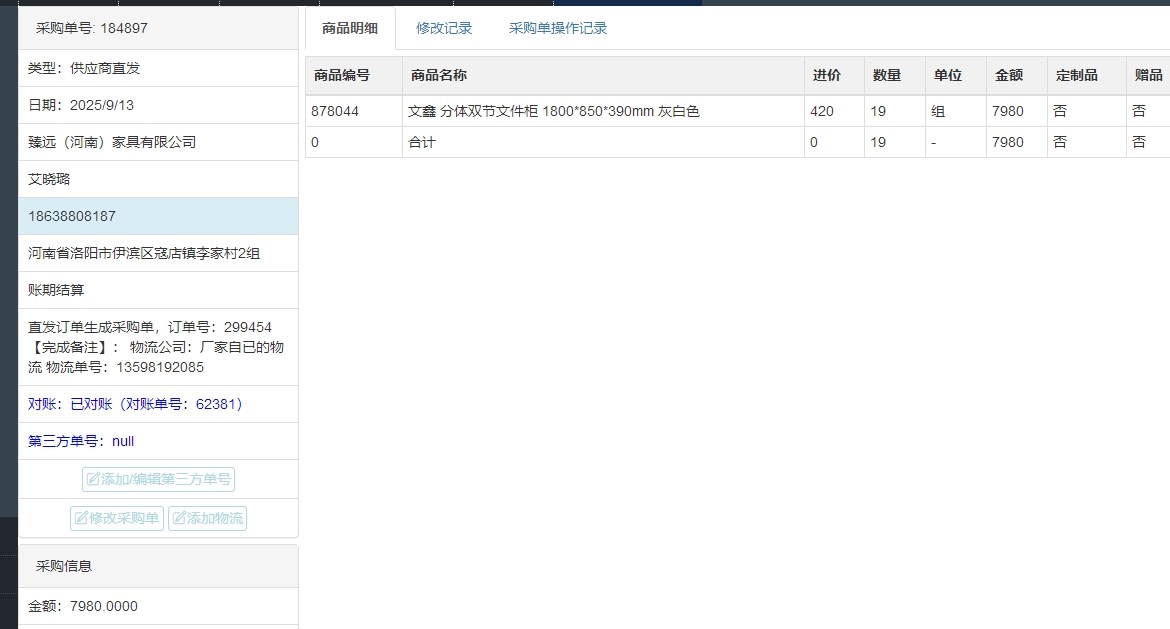Switch to the 商品明细 tab

point(350,28)
